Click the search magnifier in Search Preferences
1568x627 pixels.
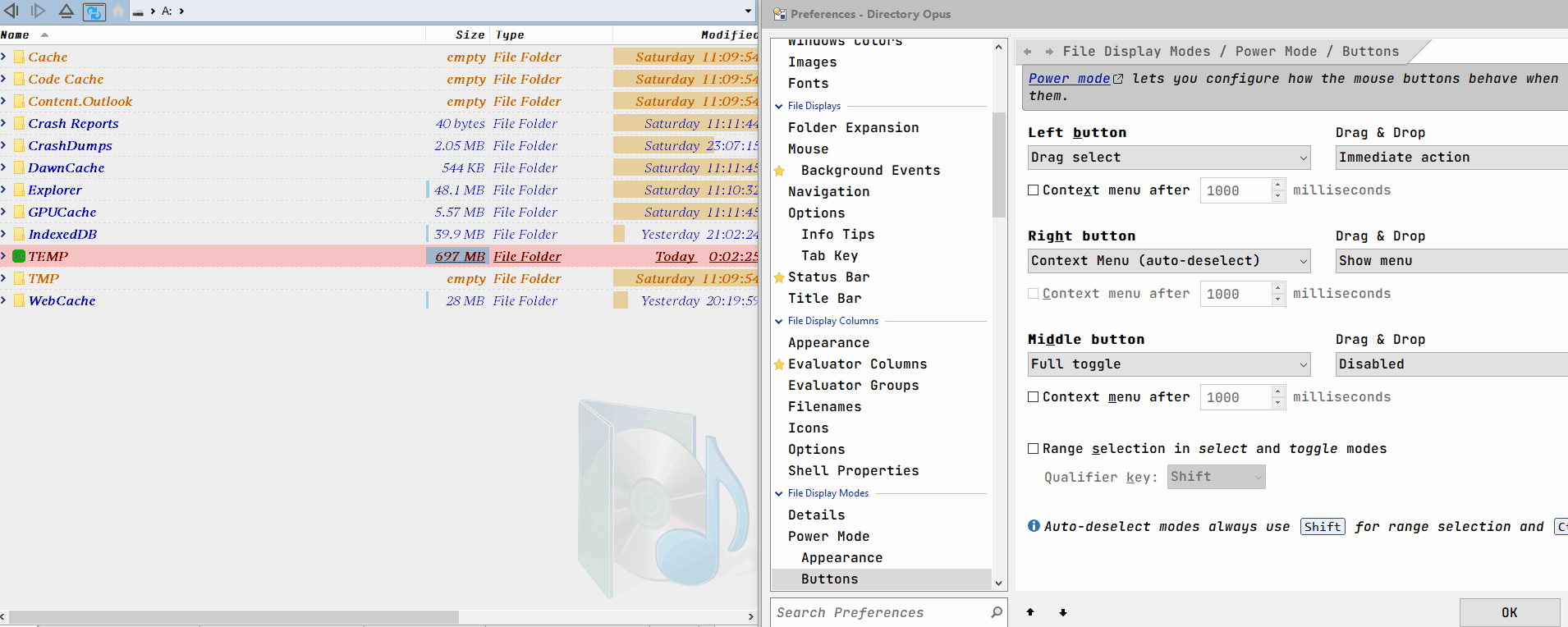click(x=997, y=612)
